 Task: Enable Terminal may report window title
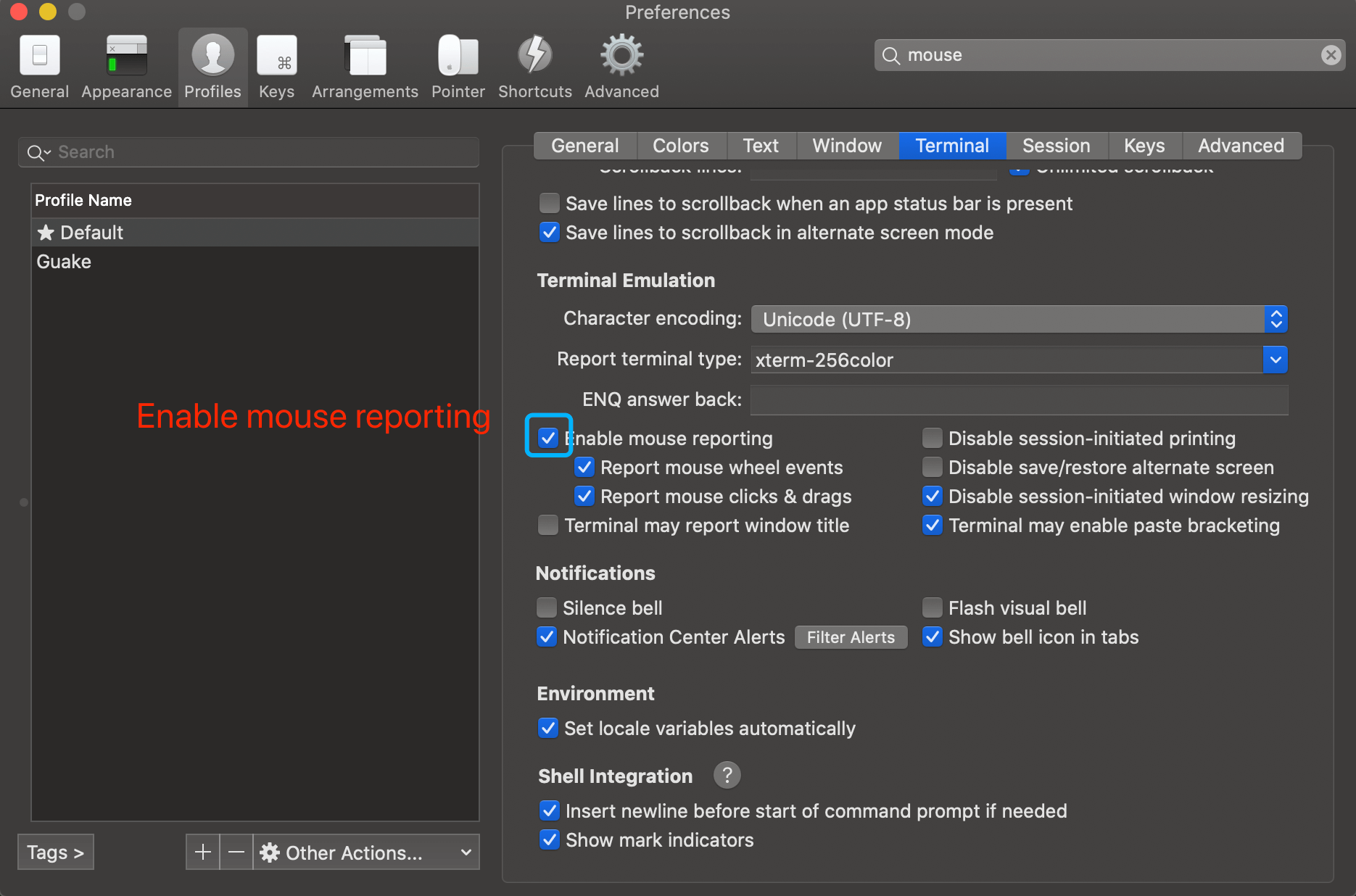click(x=548, y=525)
